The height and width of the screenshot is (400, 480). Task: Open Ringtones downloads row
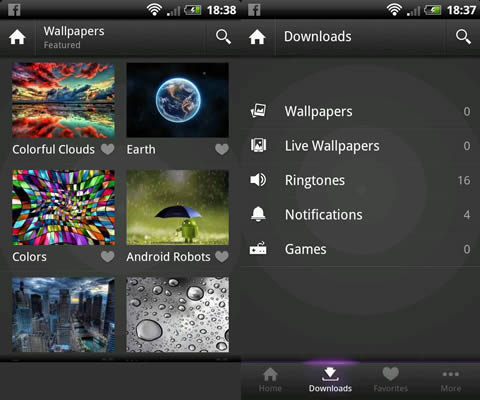click(360, 180)
